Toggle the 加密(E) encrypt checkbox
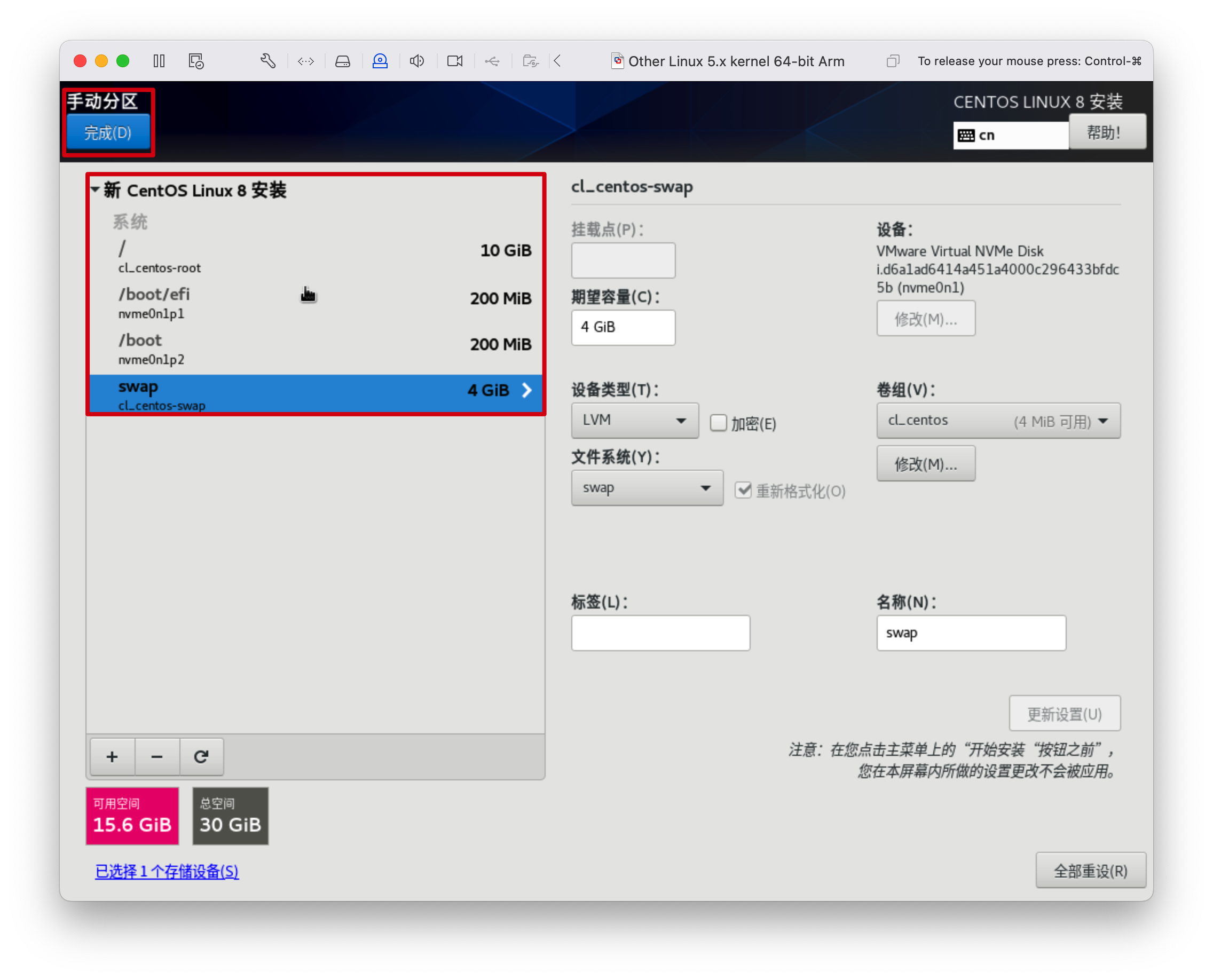Screen dimensions: 1213x980 point(718,423)
